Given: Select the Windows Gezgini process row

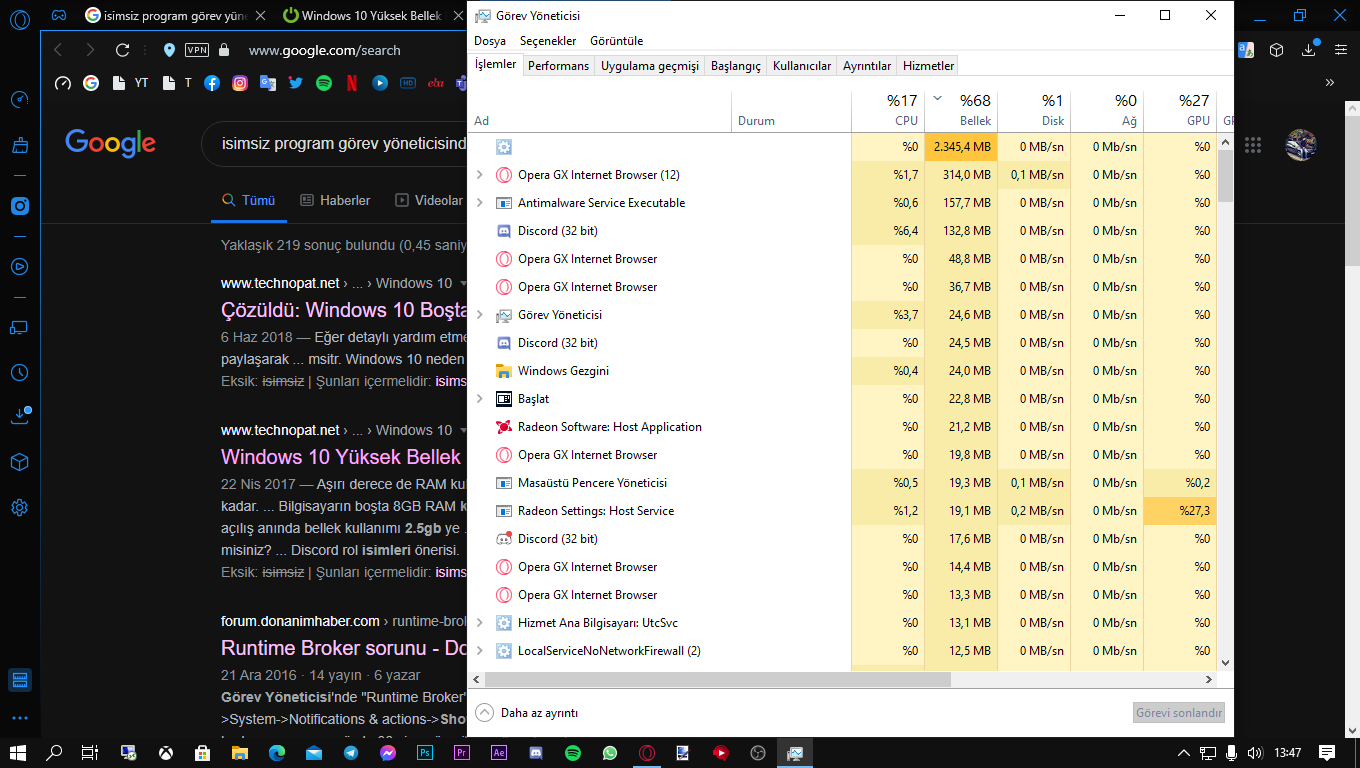Looking at the screenshot, I should click(x=843, y=371).
